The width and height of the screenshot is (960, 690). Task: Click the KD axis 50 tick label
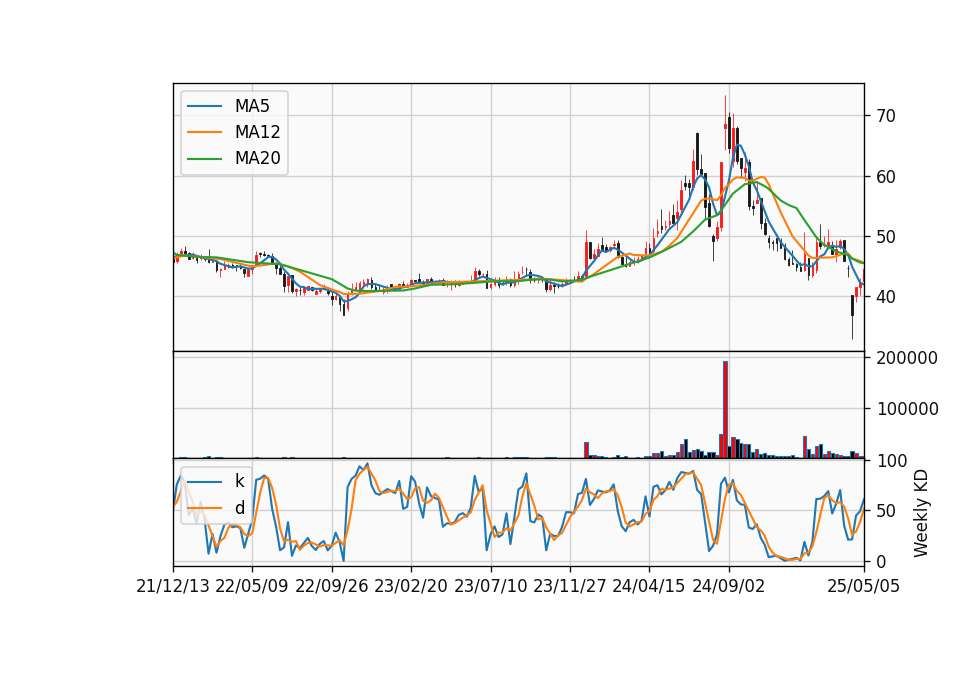tap(886, 511)
